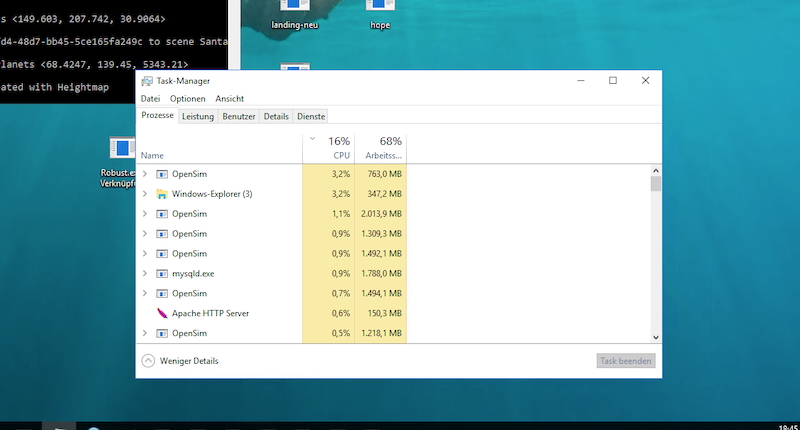
Task: Expand the OpenSim process using 763,0 MB
Action: [x=145, y=174]
